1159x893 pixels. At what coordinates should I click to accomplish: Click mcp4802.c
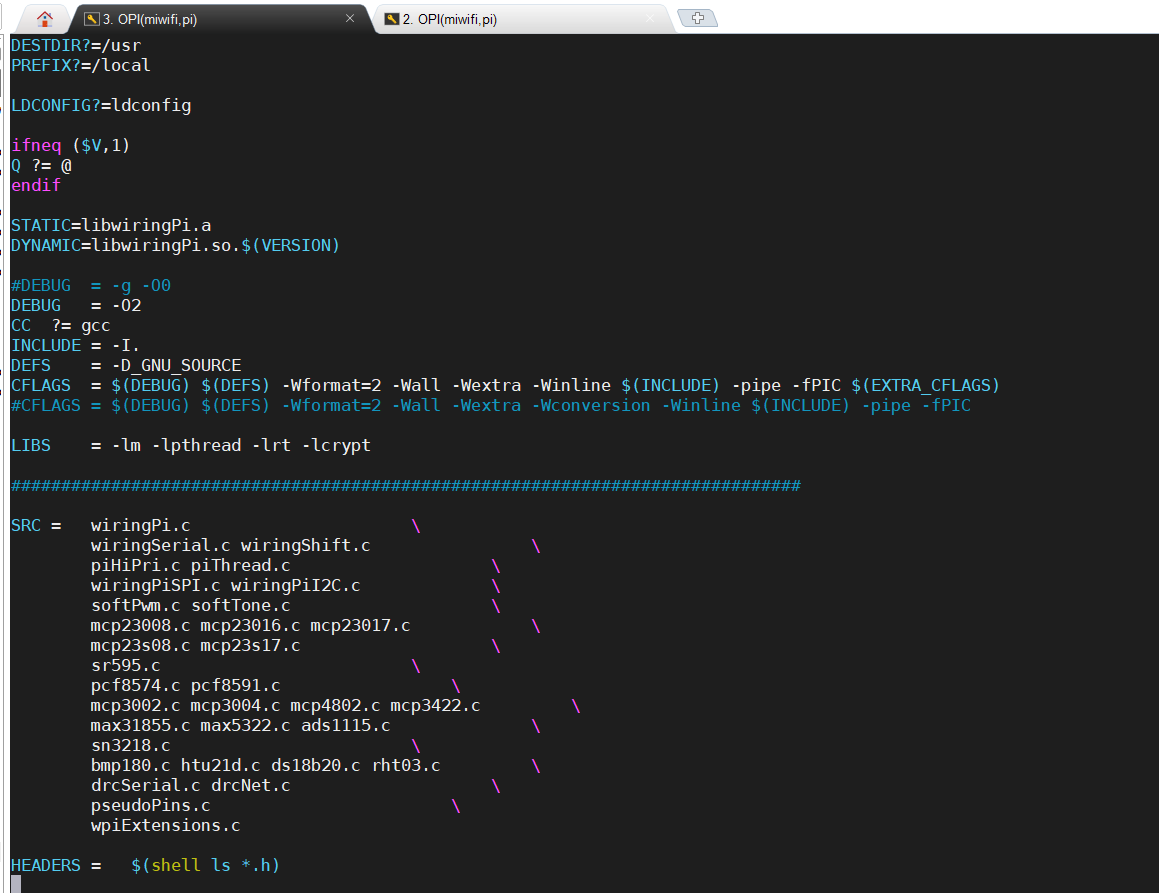[336, 704]
